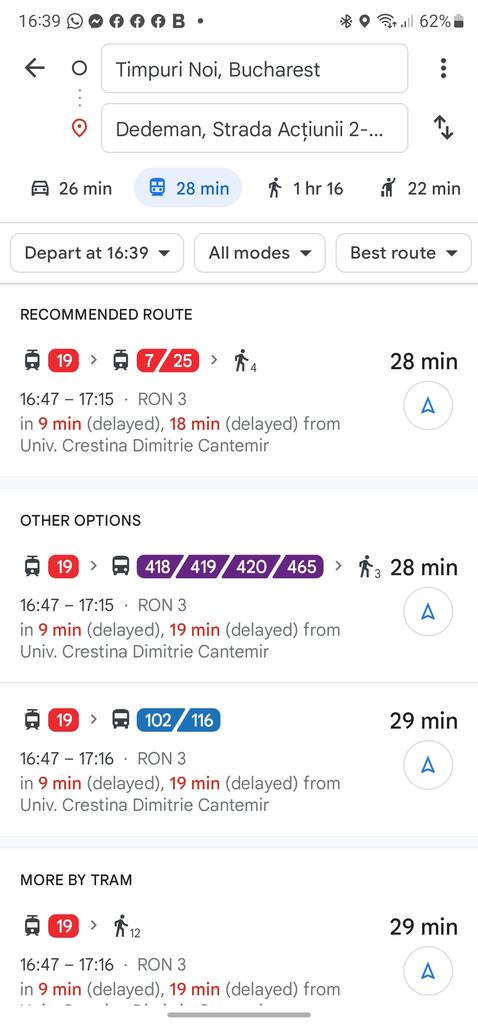Open the Depart at 16:39 dropdown
478x1024 pixels.
[97, 253]
